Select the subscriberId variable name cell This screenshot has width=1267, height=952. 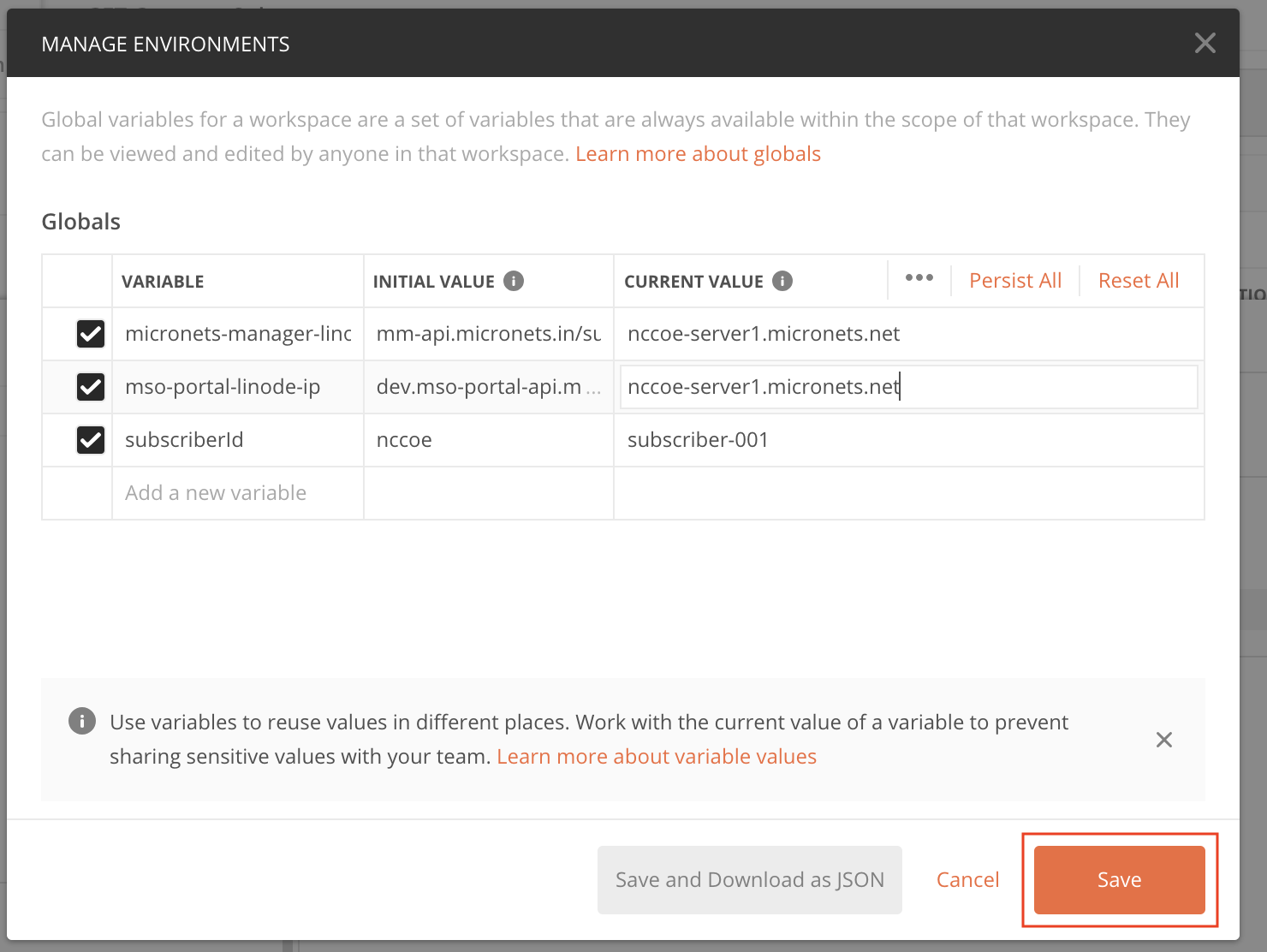coord(238,440)
